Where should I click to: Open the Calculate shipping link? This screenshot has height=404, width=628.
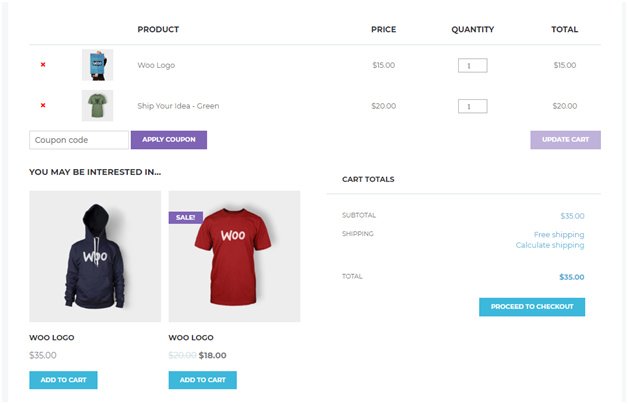click(x=550, y=245)
